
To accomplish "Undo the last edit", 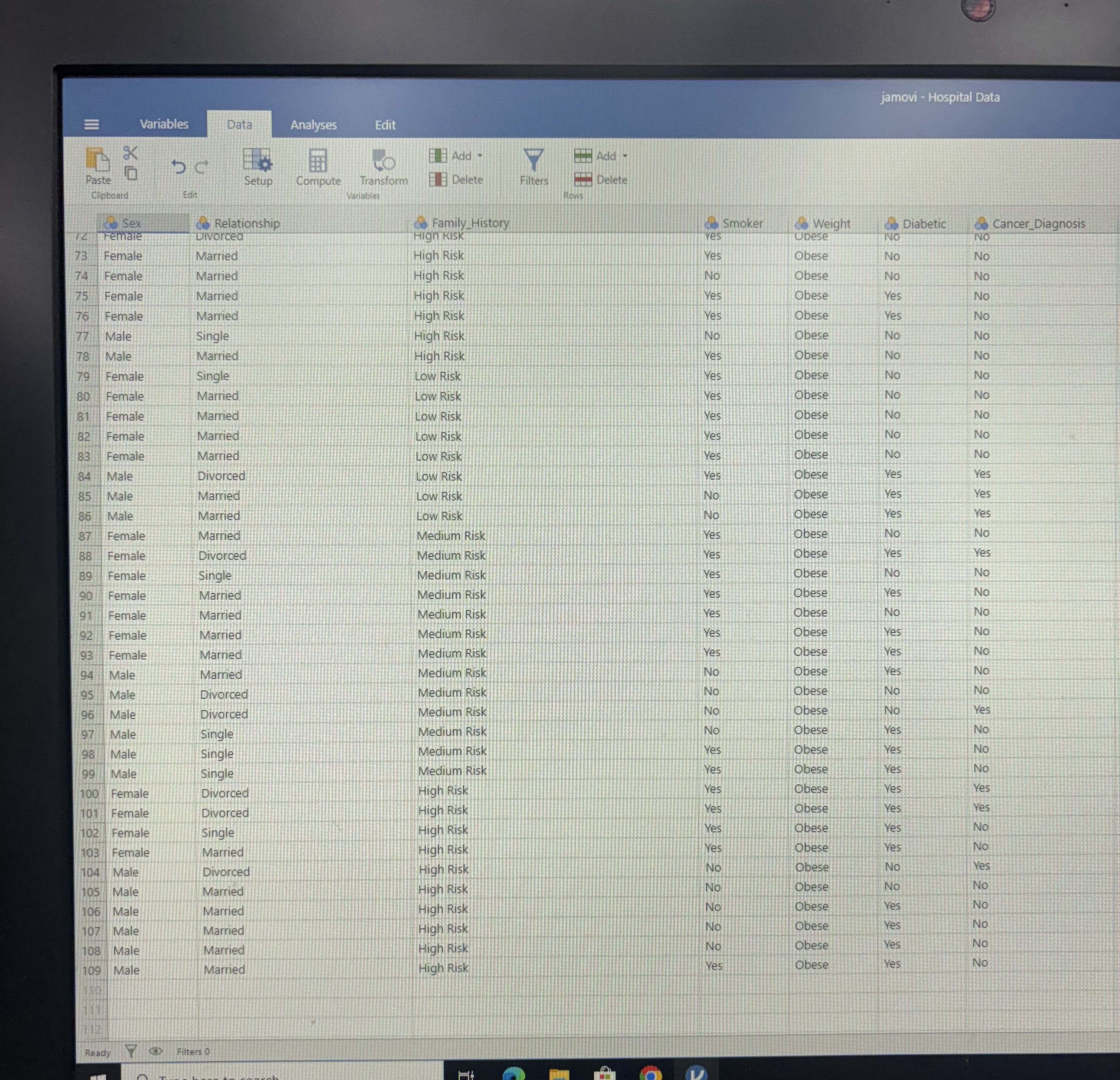I will (x=178, y=167).
